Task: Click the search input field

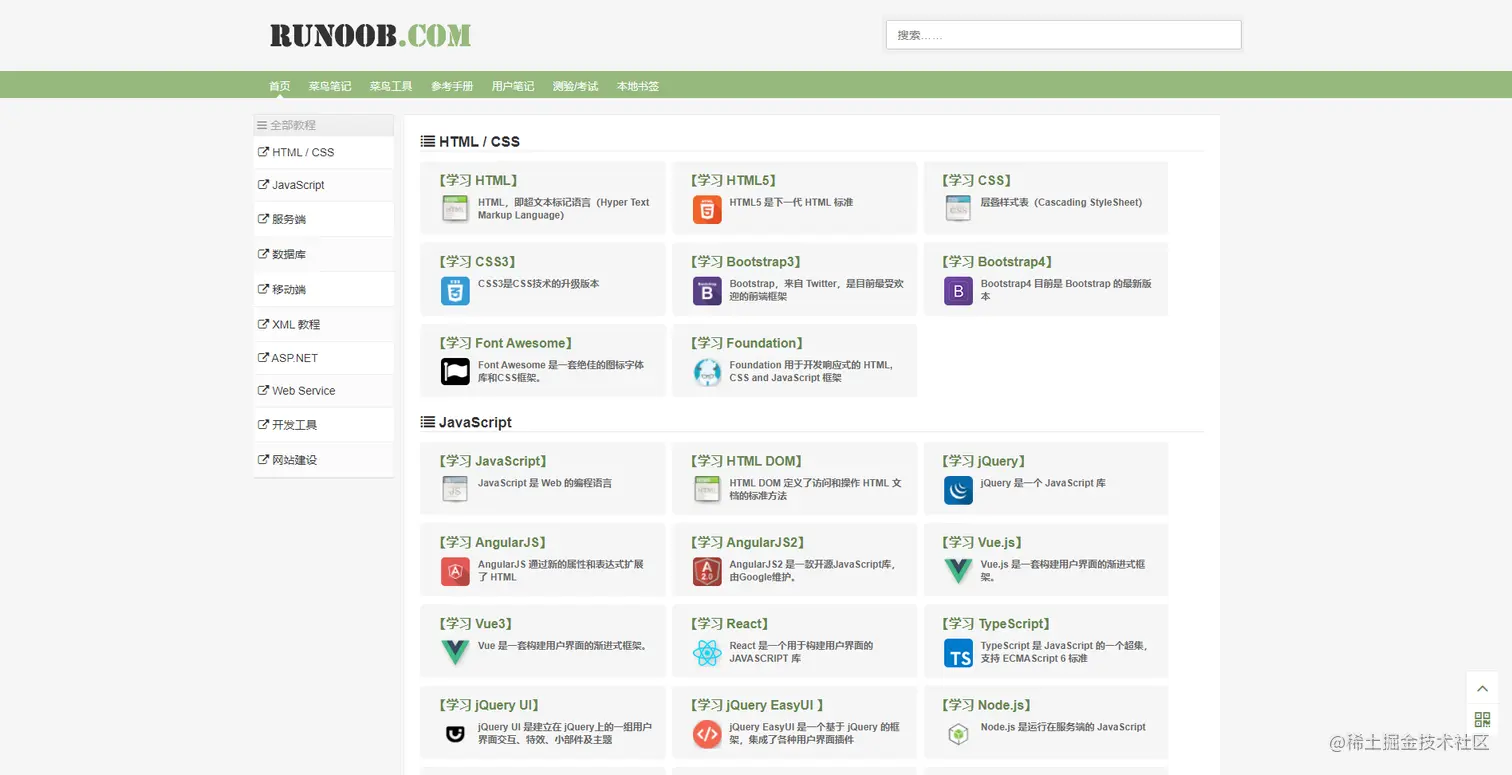Action: (1063, 35)
